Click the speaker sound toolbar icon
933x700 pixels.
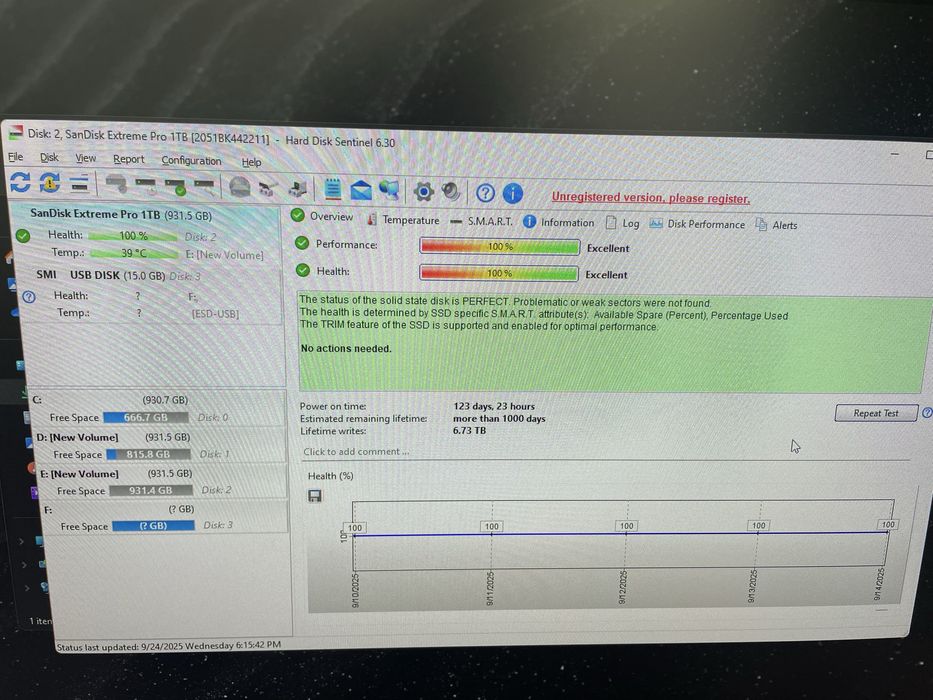[x=452, y=192]
